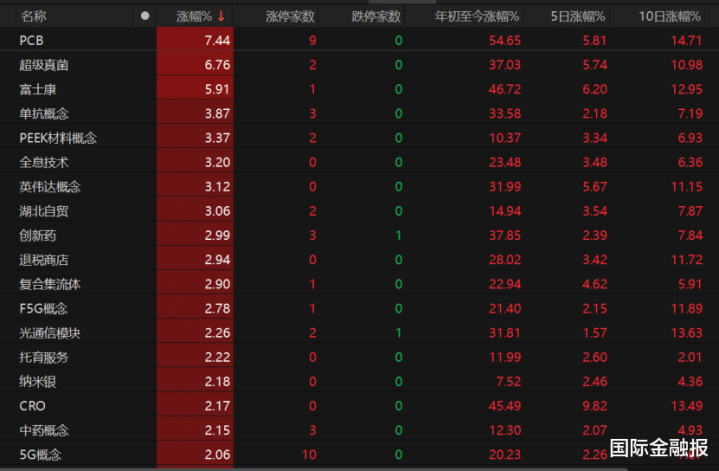Click PCB's 10-day gain 14.71
The width and height of the screenshot is (719, 471).
point(686,40)
